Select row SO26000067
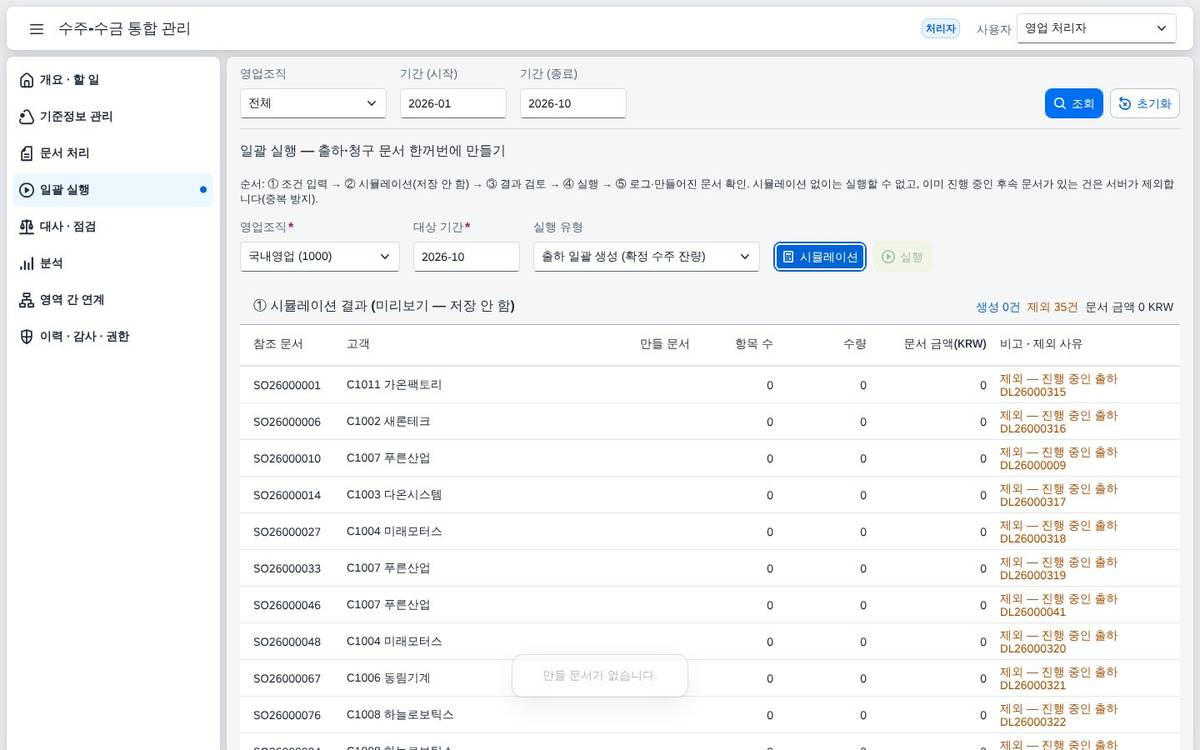Image resolution: width=1200 pixels, height=750 pixels. (710, 678)
